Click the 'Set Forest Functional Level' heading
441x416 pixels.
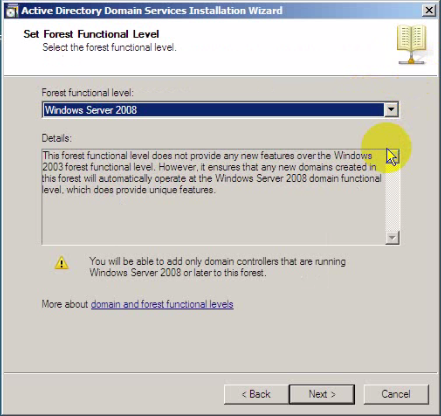pyautogui.click(x=91, y=34)
